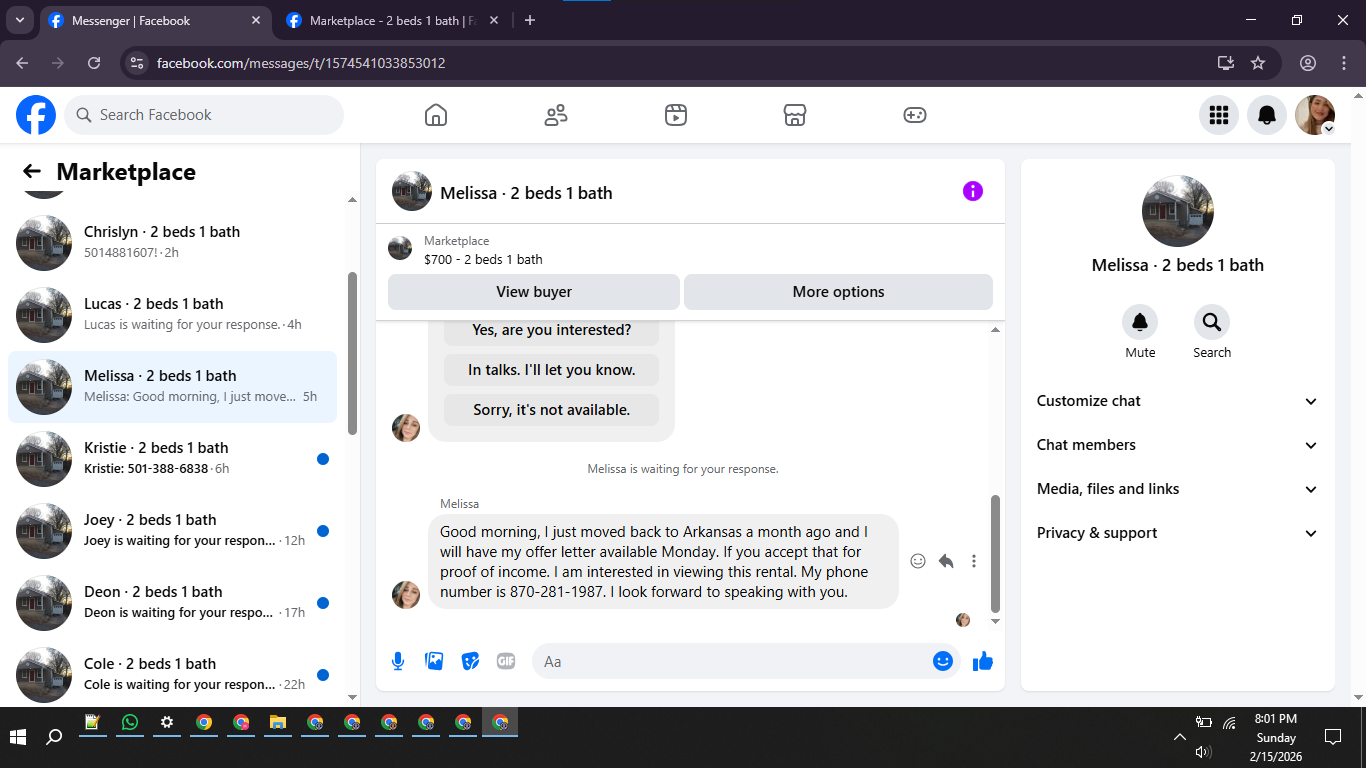The height and width of the screenshot is (768, 1366).
Task: Search within the Melissa conversation
Action: (x=1212, y=322)
